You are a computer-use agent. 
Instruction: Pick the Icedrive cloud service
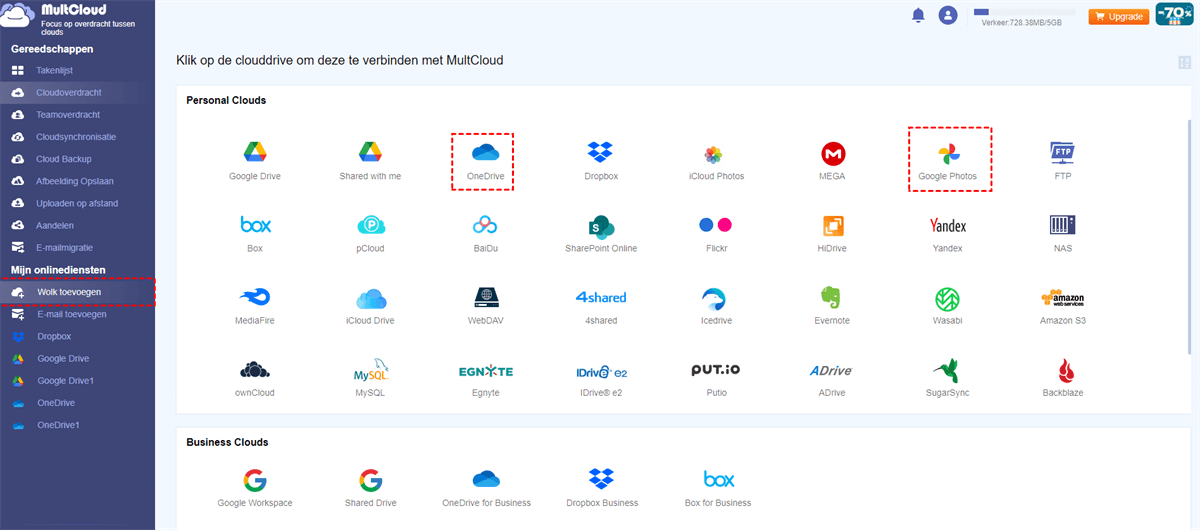(714, 298)
